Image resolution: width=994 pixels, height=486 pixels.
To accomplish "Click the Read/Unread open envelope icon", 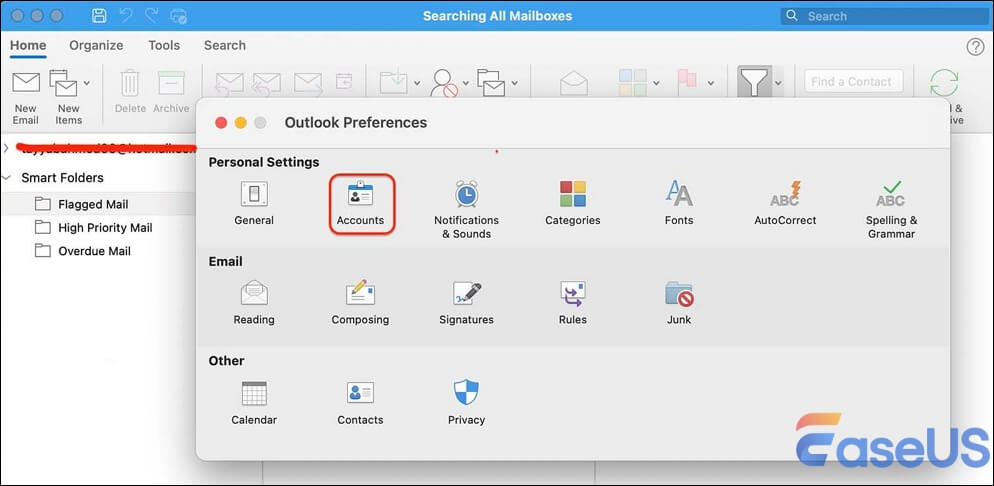I will (574, 83).
